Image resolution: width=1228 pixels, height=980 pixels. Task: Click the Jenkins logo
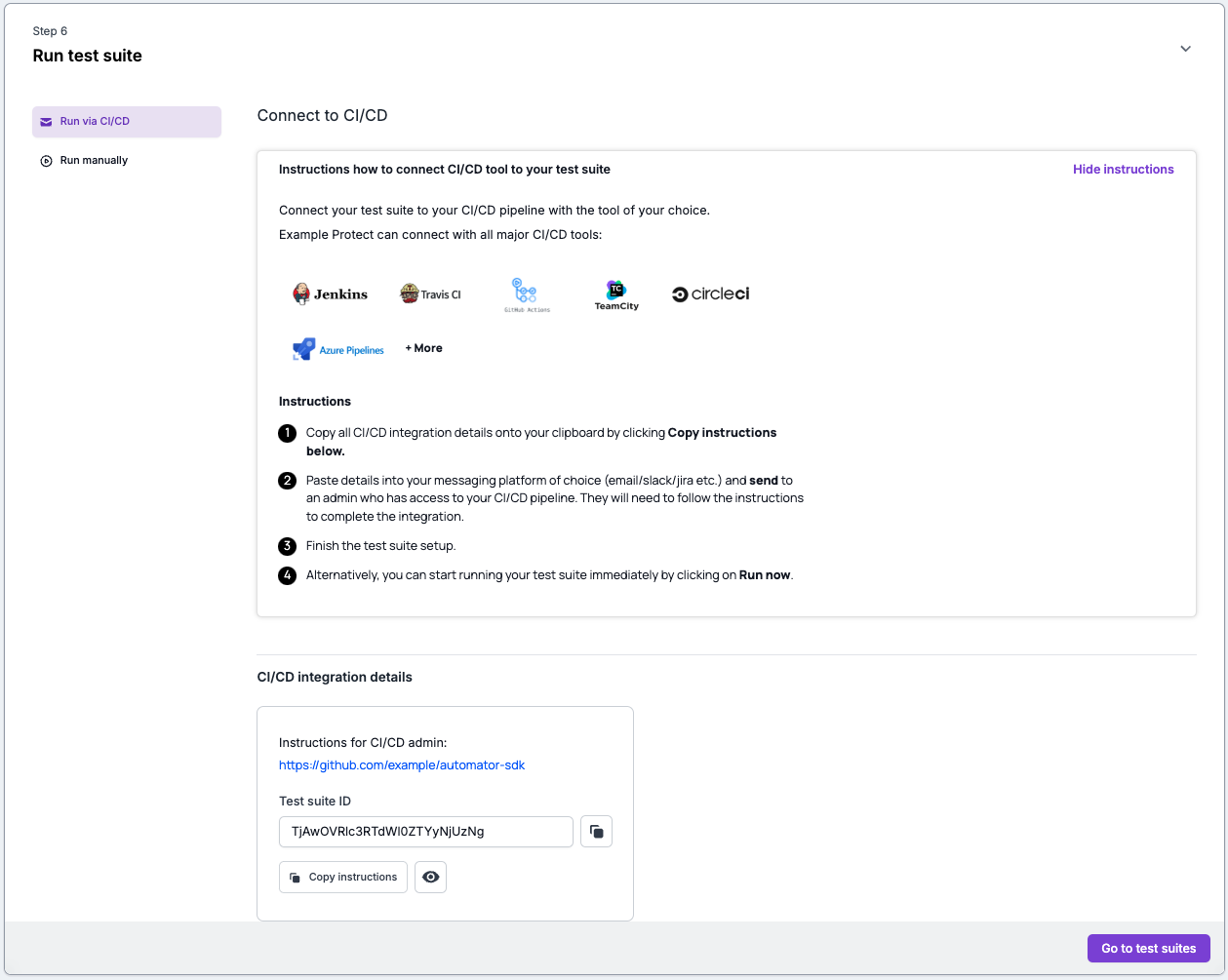[331, 294]
